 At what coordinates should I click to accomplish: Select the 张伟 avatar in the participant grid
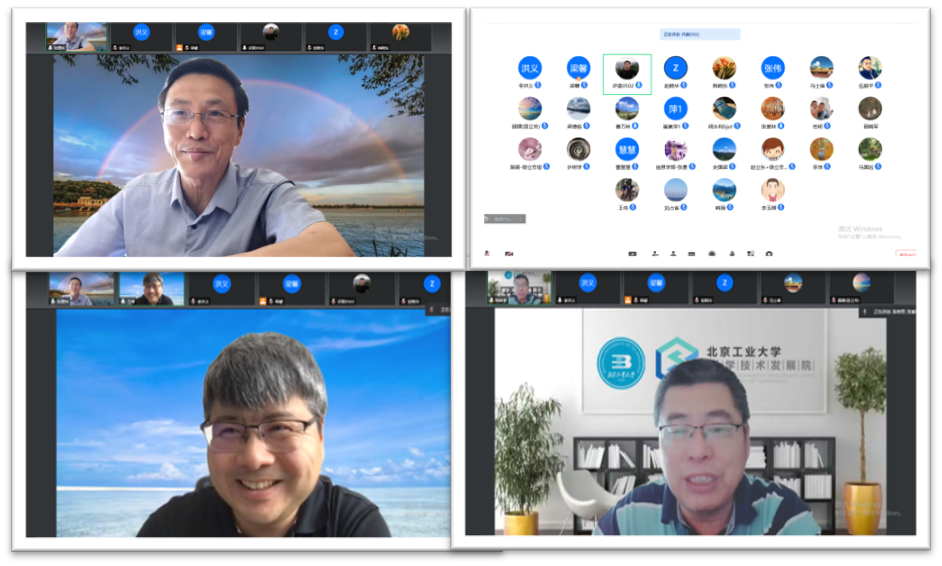[x=773, y=68]
